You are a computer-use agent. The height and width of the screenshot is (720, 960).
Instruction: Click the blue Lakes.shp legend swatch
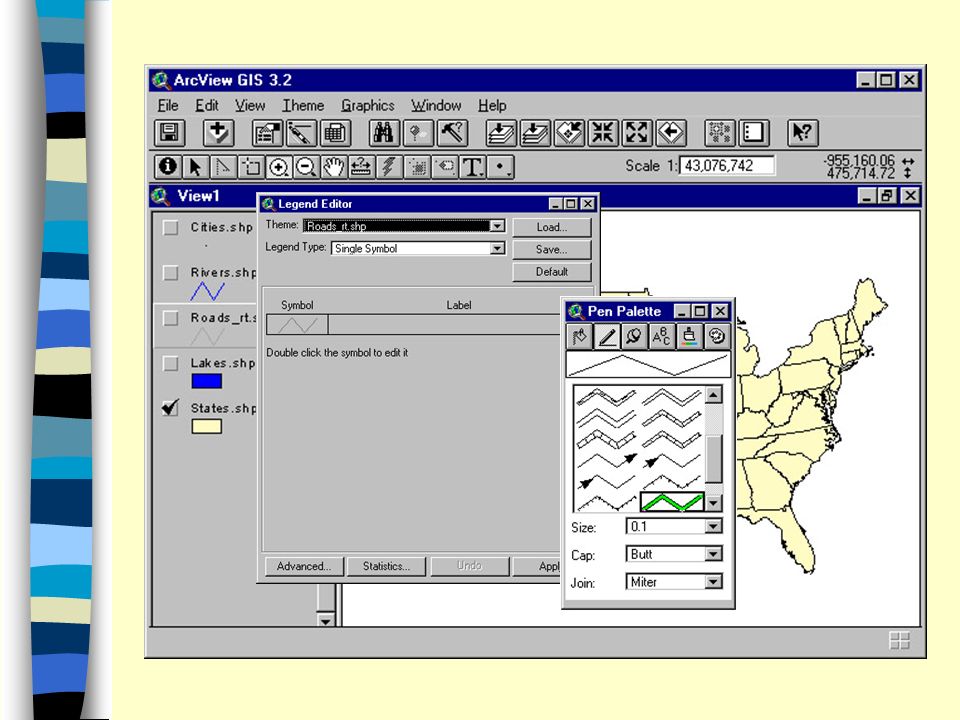(206, 381)
